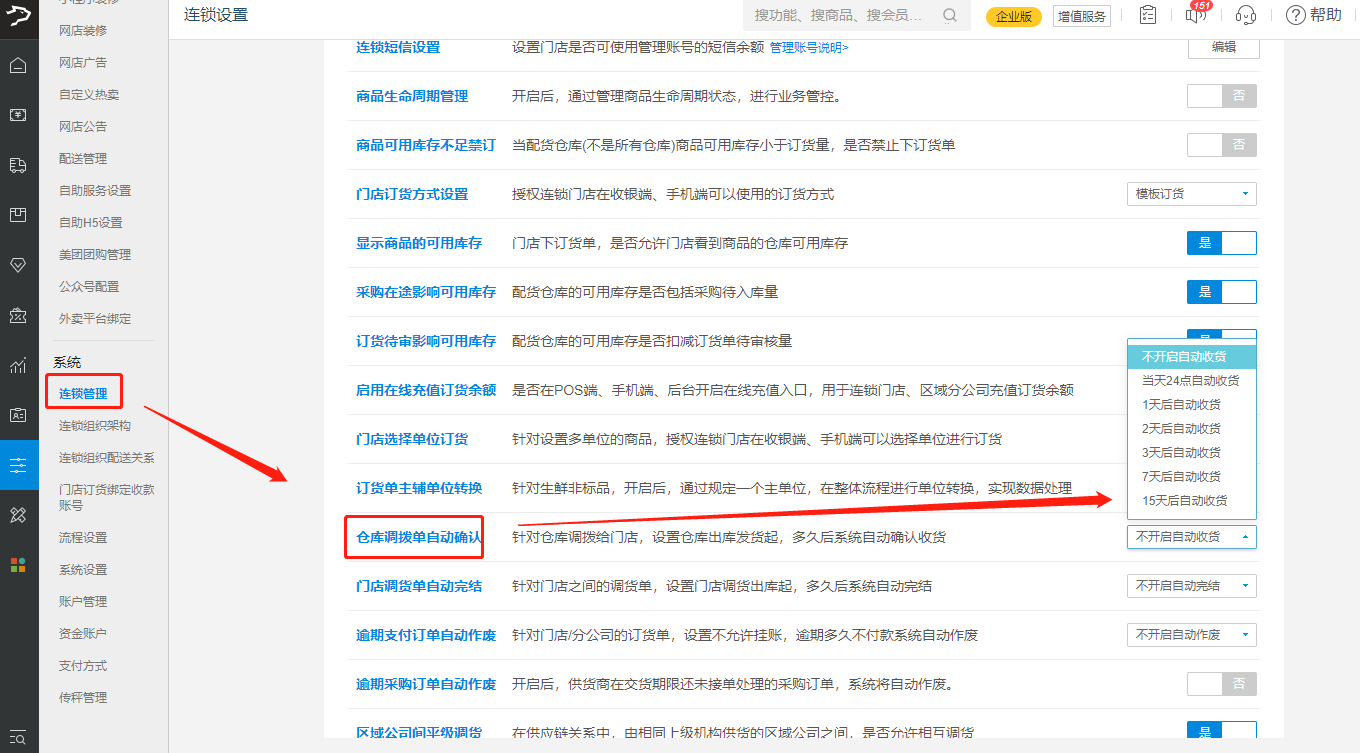Click the clipboard task list icon at top
This screenshot has height=753, width=1360.
click(x=1147, y=15)
